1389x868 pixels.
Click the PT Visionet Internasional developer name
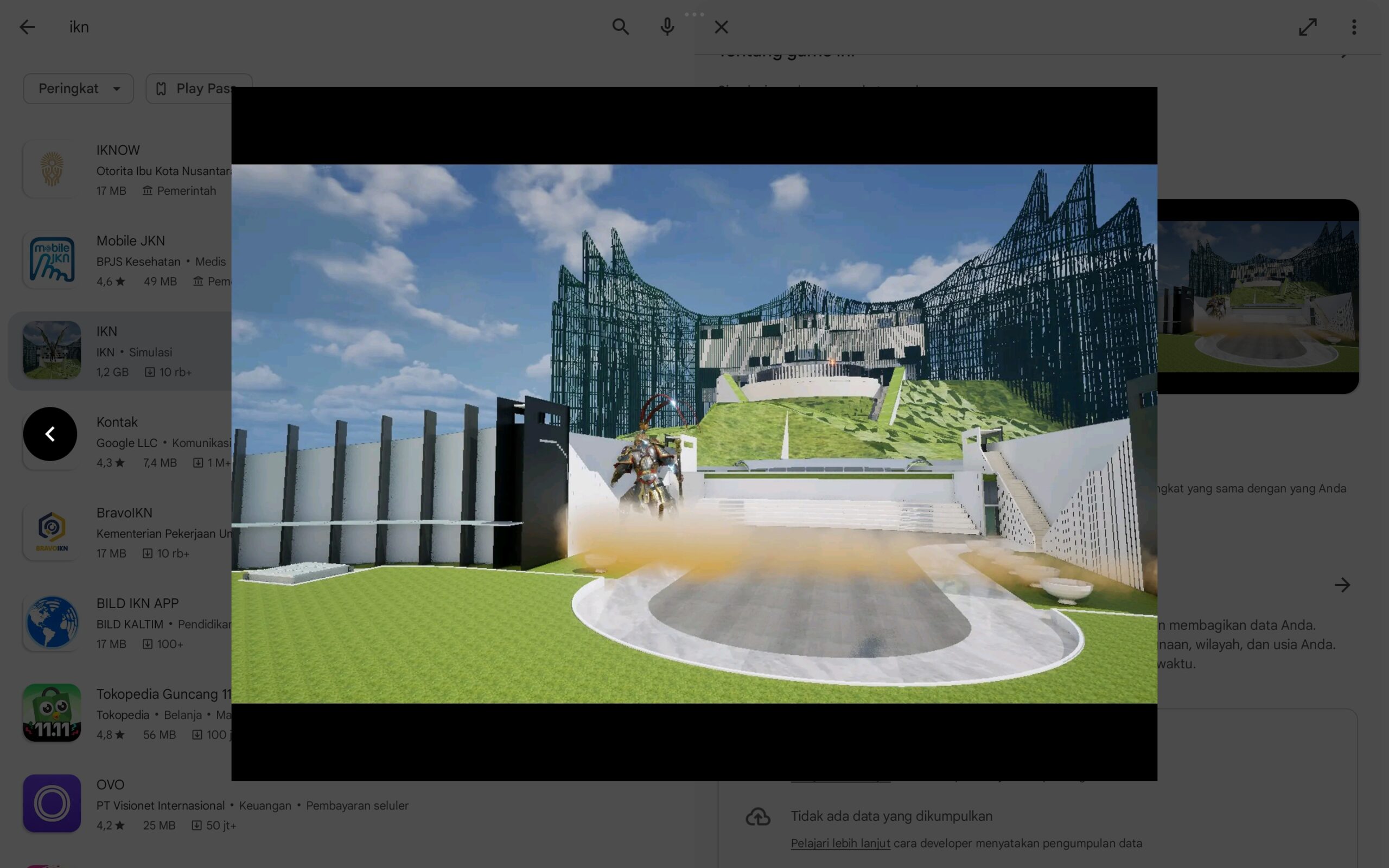tap(161, 806)
